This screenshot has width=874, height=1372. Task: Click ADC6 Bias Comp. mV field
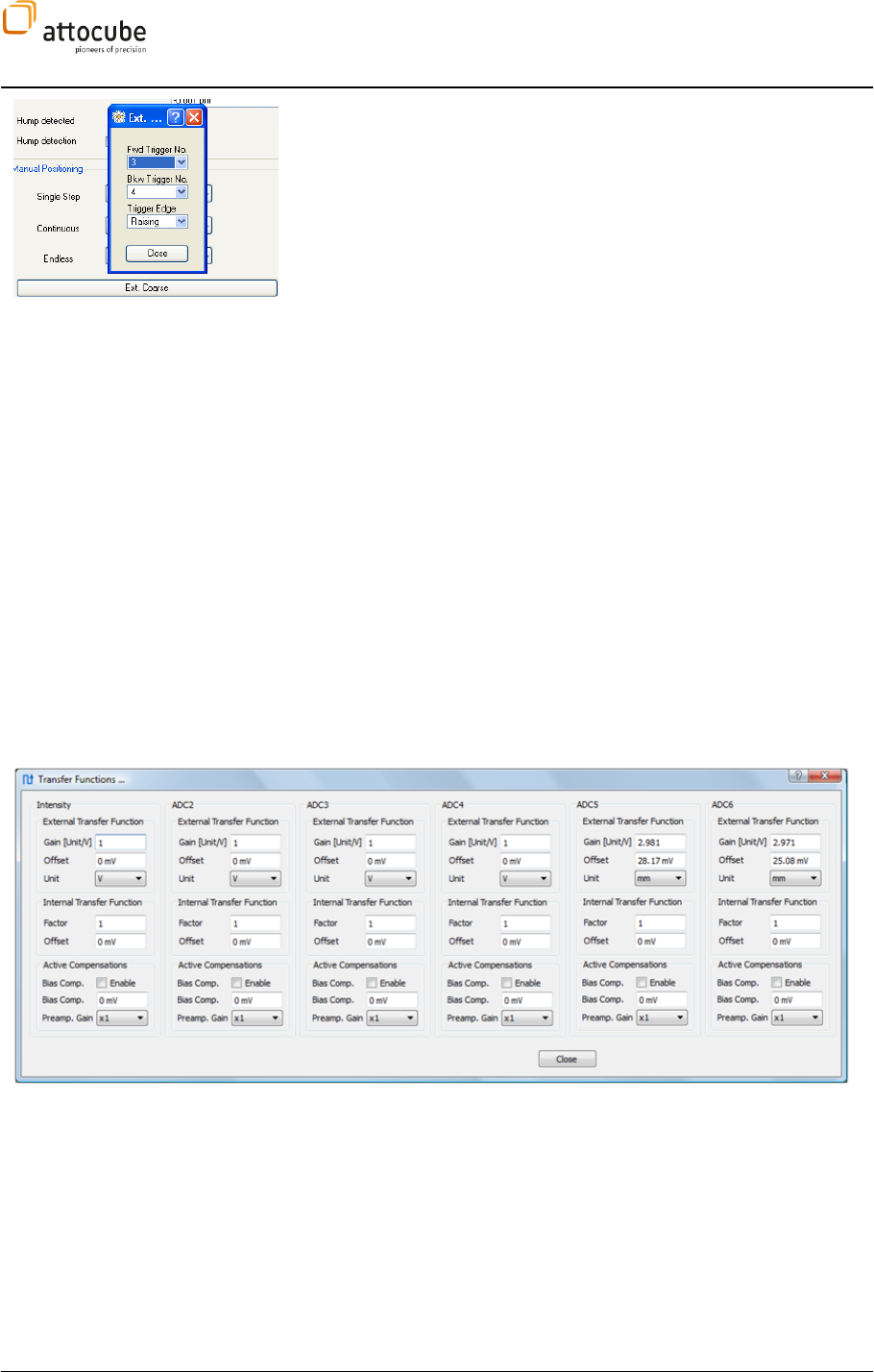797,1000
